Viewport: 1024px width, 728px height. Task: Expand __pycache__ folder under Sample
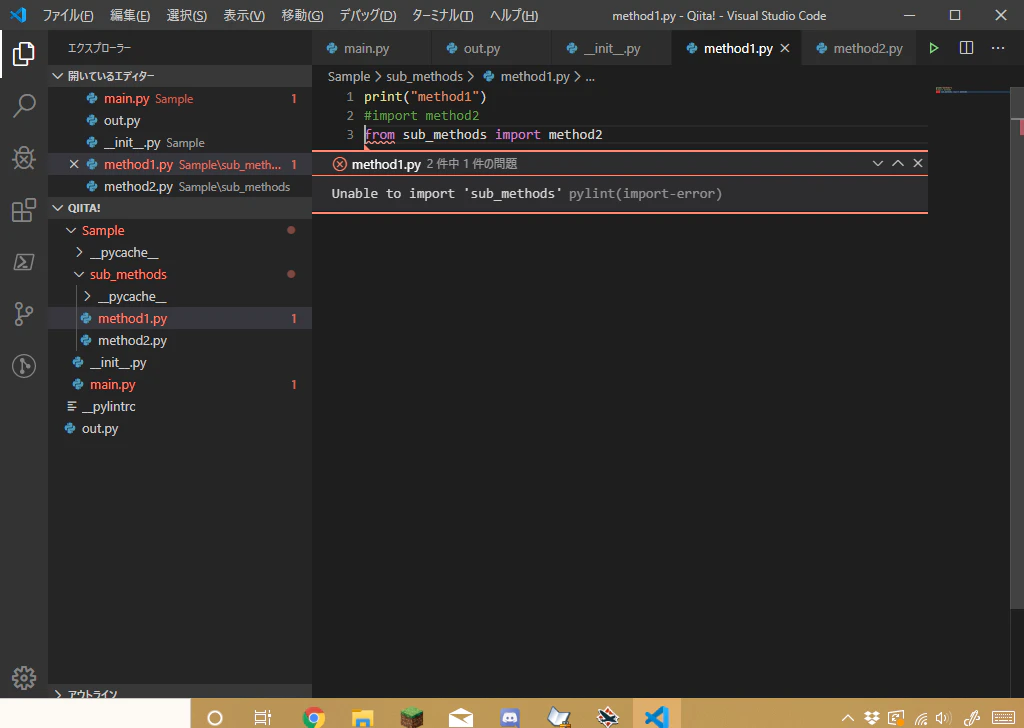pos(79,253)
